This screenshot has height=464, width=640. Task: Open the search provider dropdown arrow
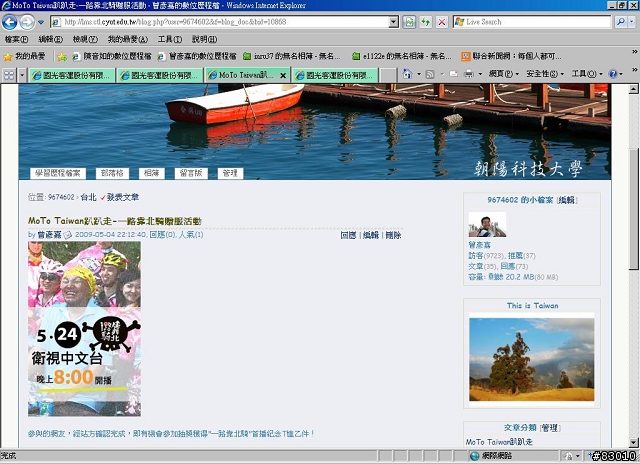tap(632, 22)
